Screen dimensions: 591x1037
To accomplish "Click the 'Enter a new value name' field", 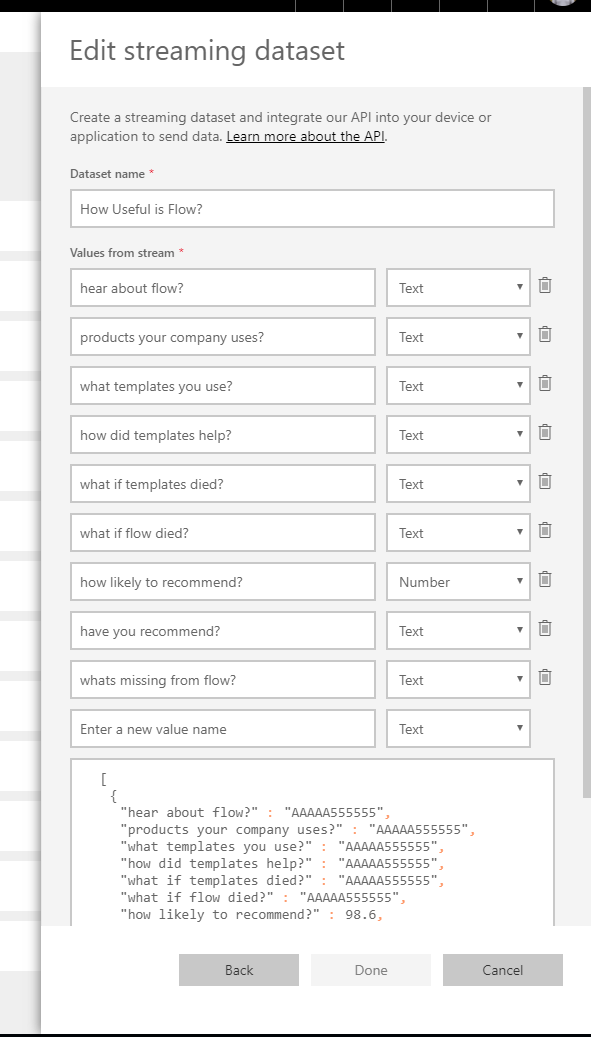I will coord(223,728).
